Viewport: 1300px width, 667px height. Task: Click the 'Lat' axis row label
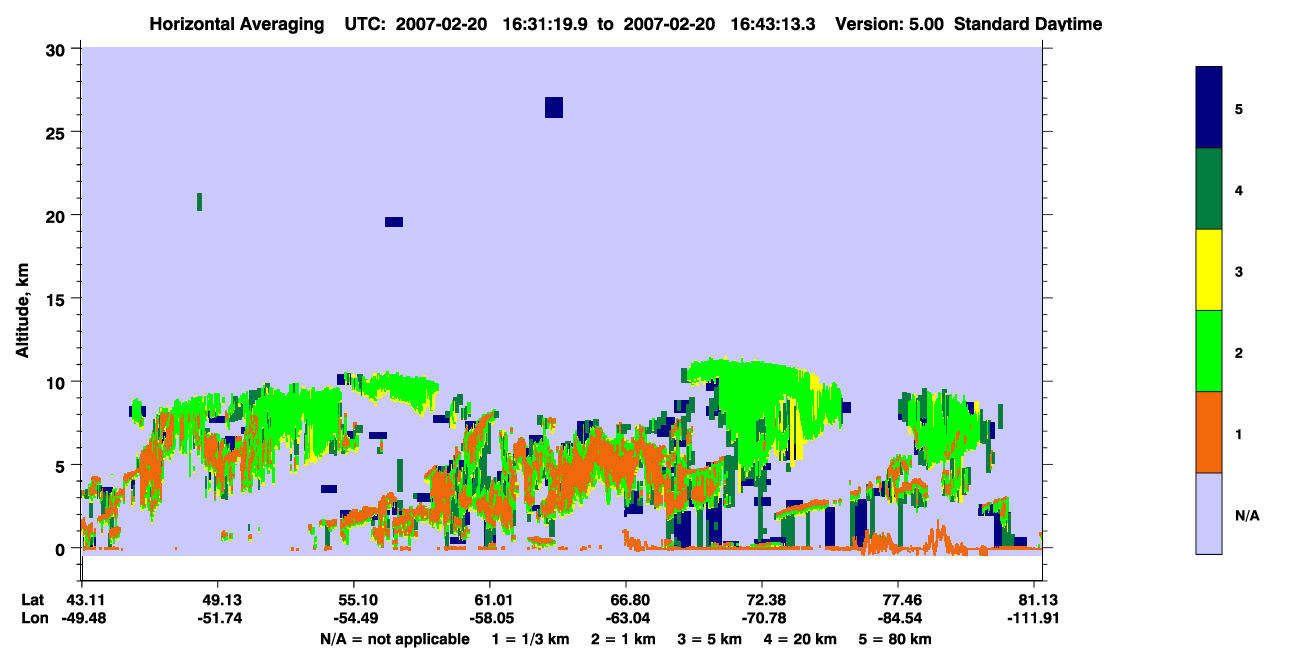pos(33,600)
